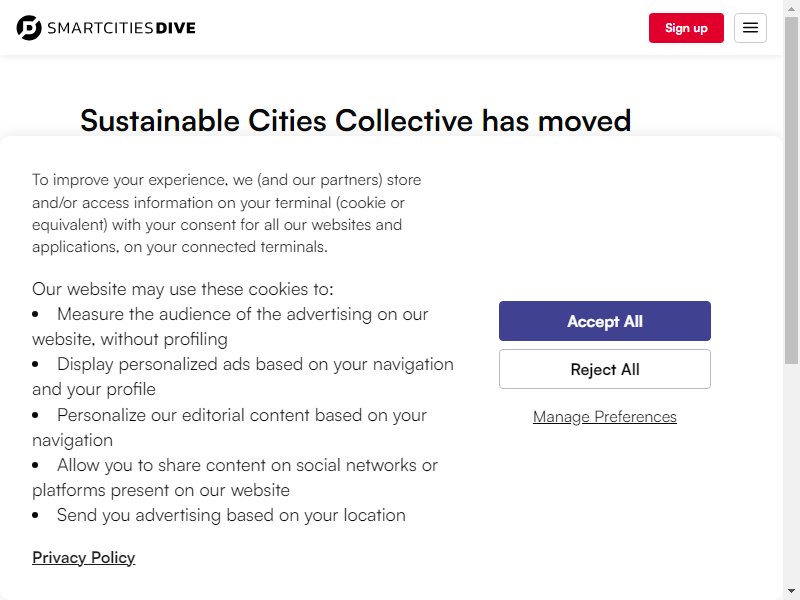
Task: Open the Privacy Policy link
Action: point(84,558)
